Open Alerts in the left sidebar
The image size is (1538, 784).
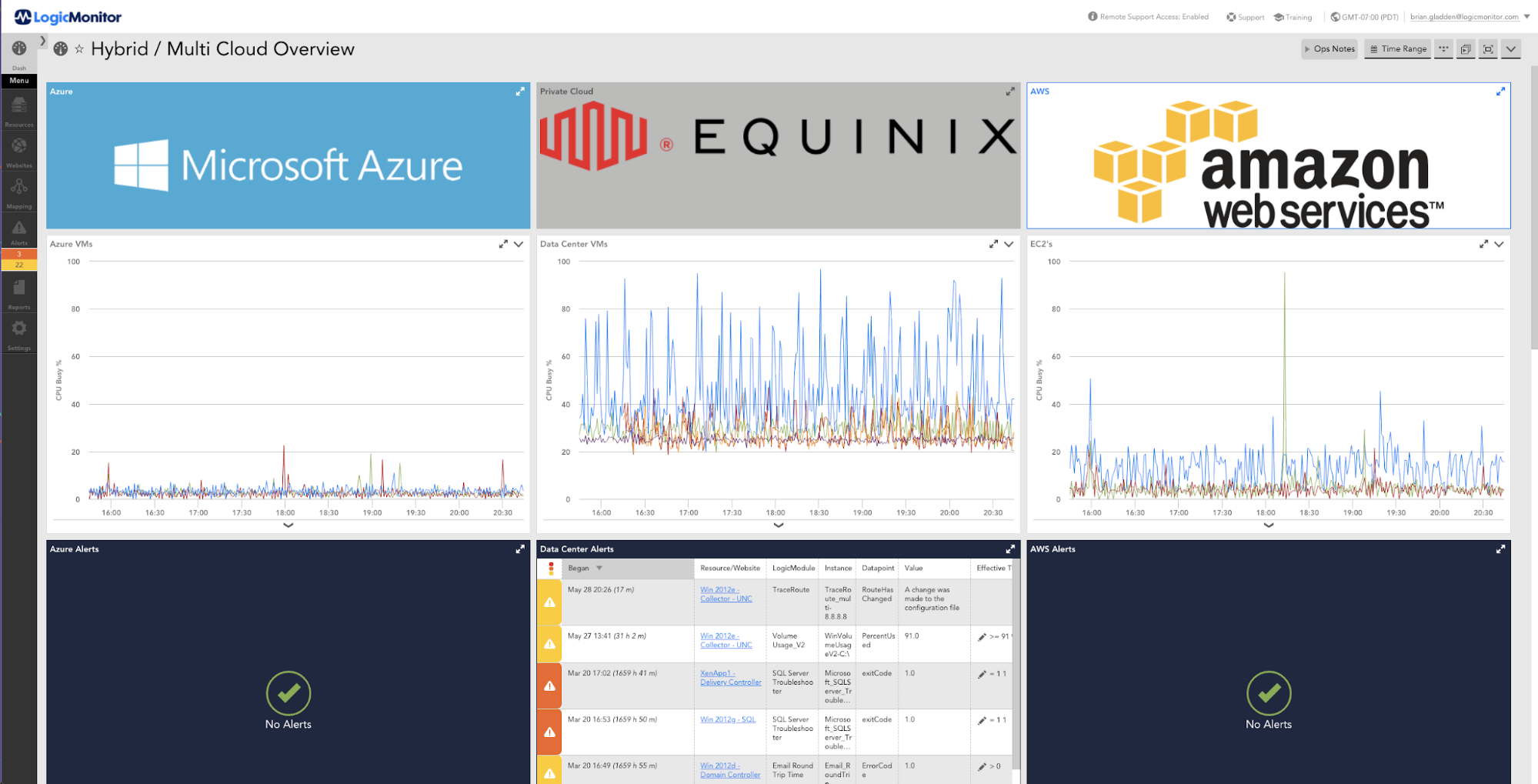point(19,233)
